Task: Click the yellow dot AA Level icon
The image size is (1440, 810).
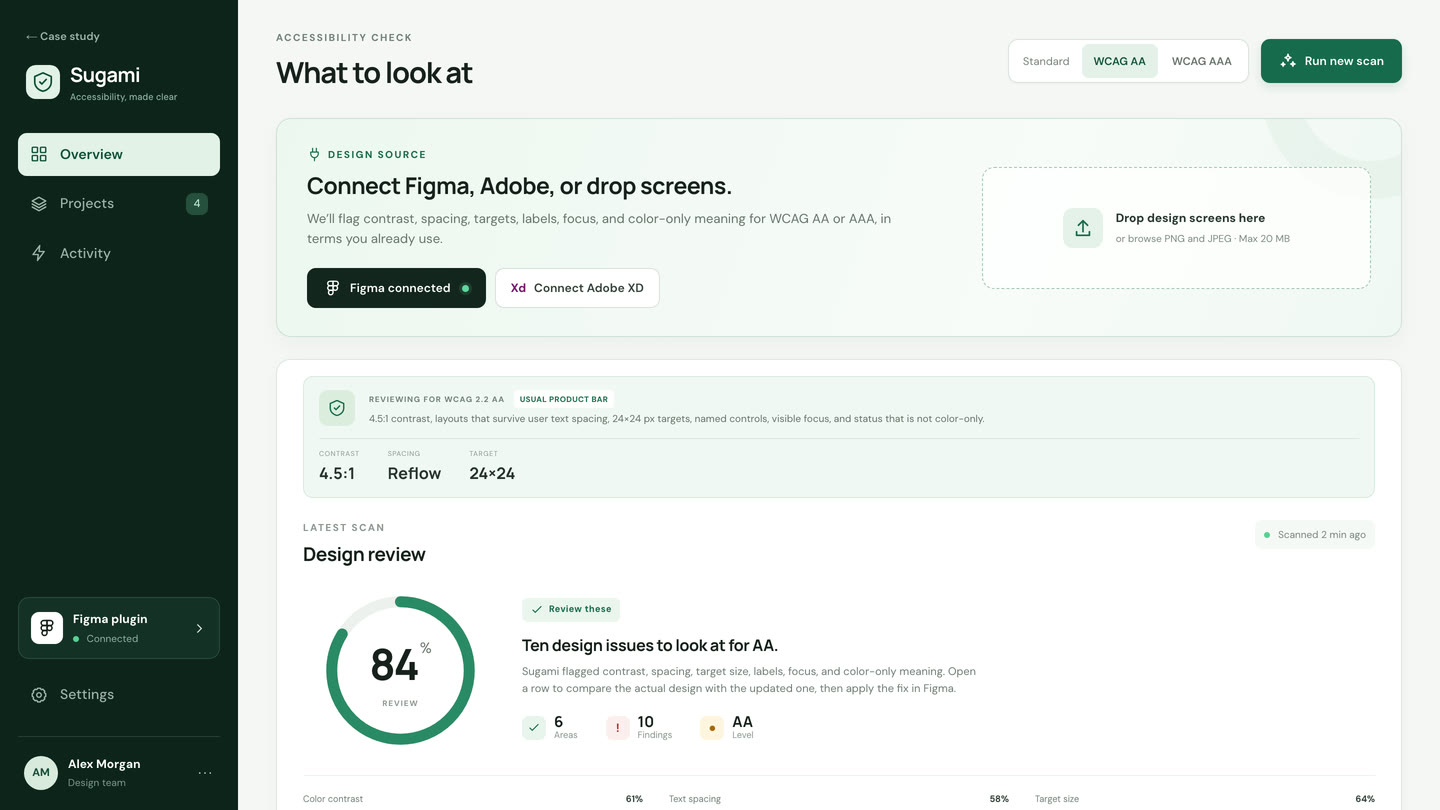Action: (712, 728)
